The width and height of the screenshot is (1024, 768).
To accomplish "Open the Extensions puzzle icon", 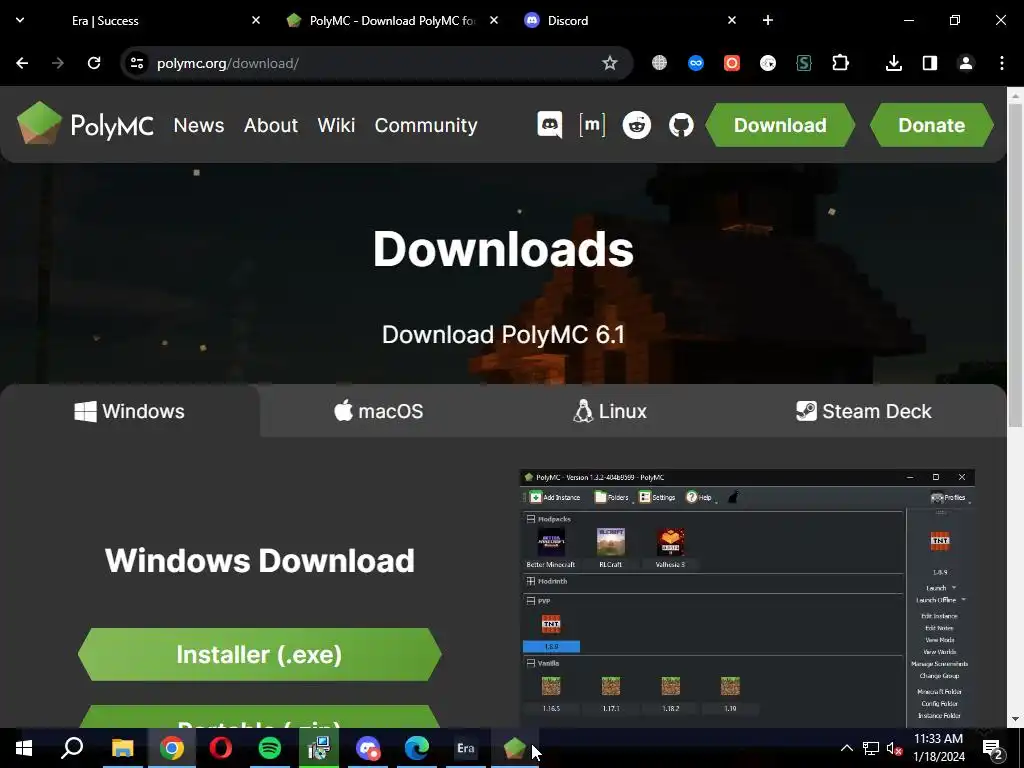I will click(x=840, y=63).
